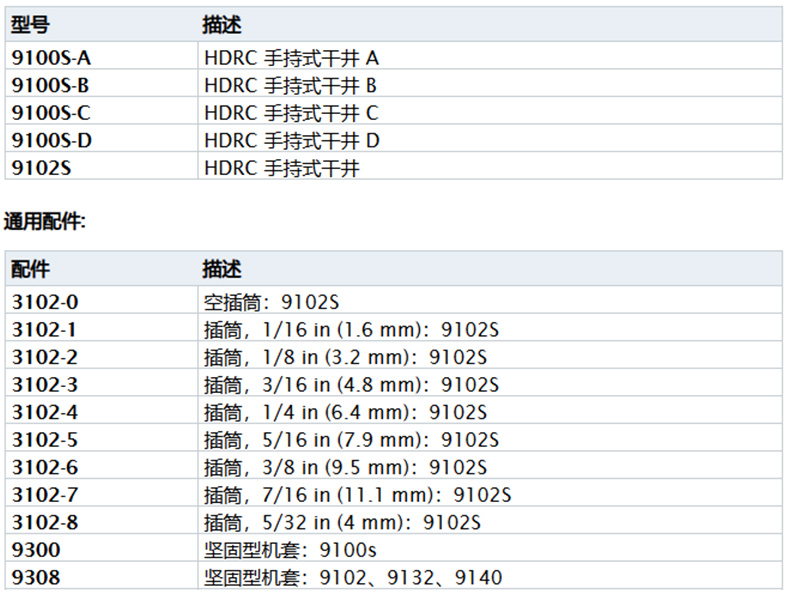790x594 pixels.
Task: Select the 3102-3 accessory cell
Action: coord(44,384)
